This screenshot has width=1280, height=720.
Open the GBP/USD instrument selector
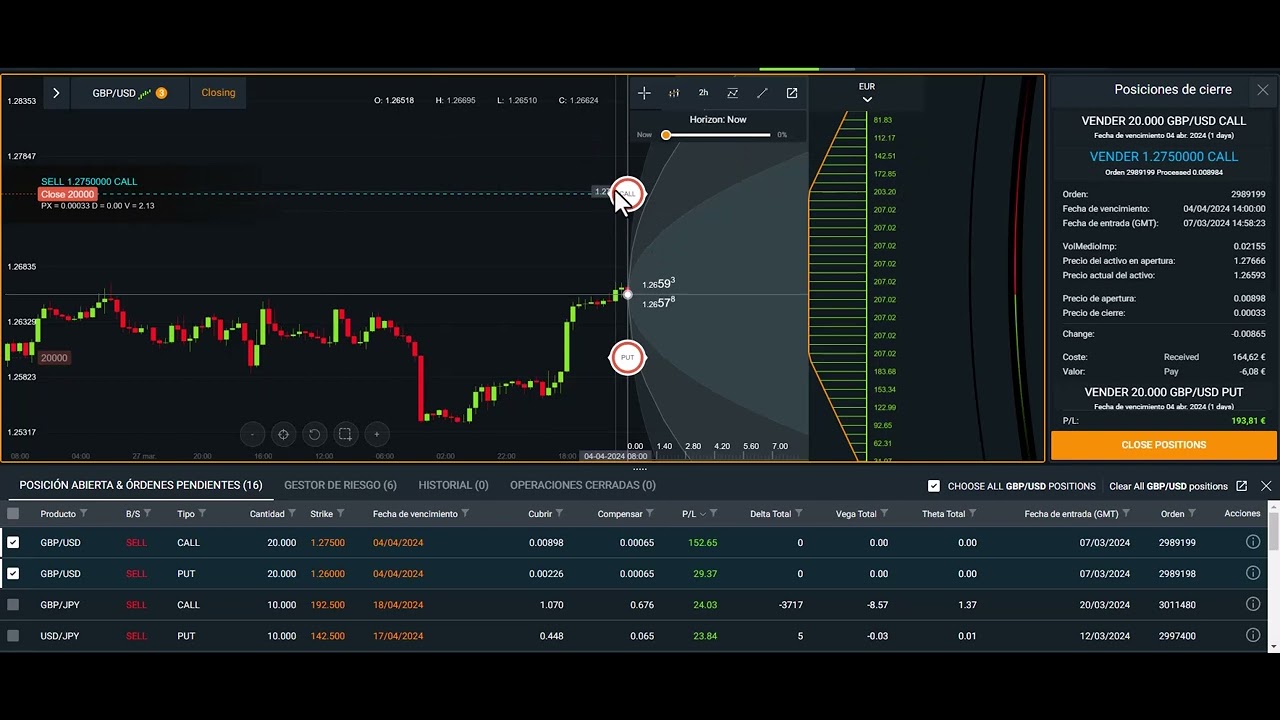coord(129,93)
